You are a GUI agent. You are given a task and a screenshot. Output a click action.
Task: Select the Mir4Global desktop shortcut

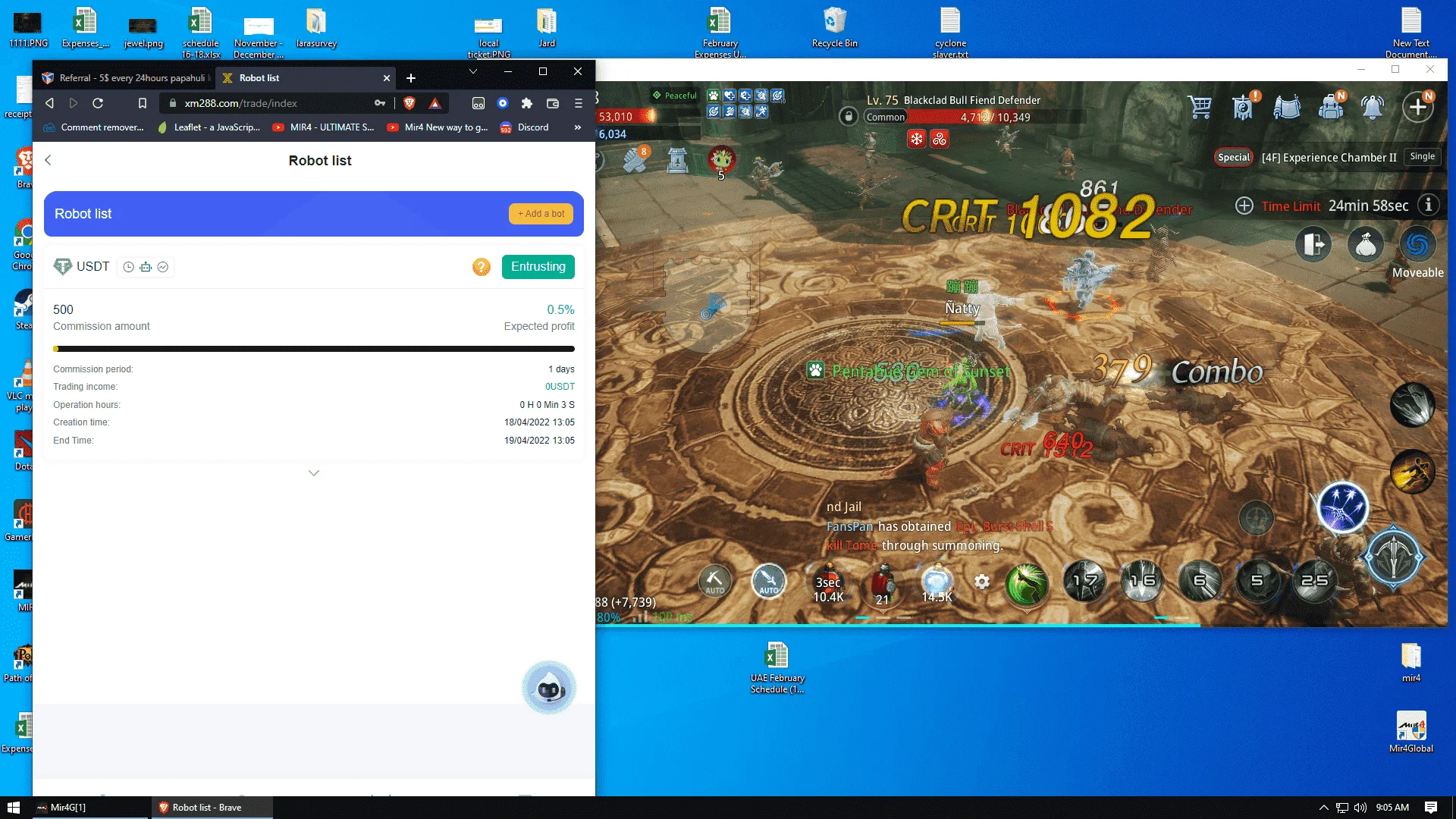(1411, 732)
